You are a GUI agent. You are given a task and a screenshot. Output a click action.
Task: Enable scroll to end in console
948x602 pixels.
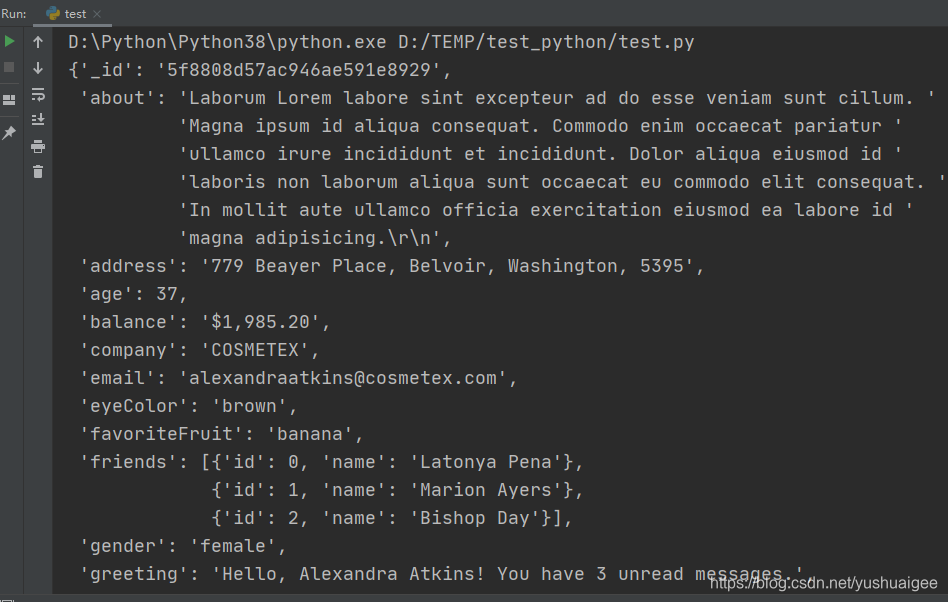point(37,120)
